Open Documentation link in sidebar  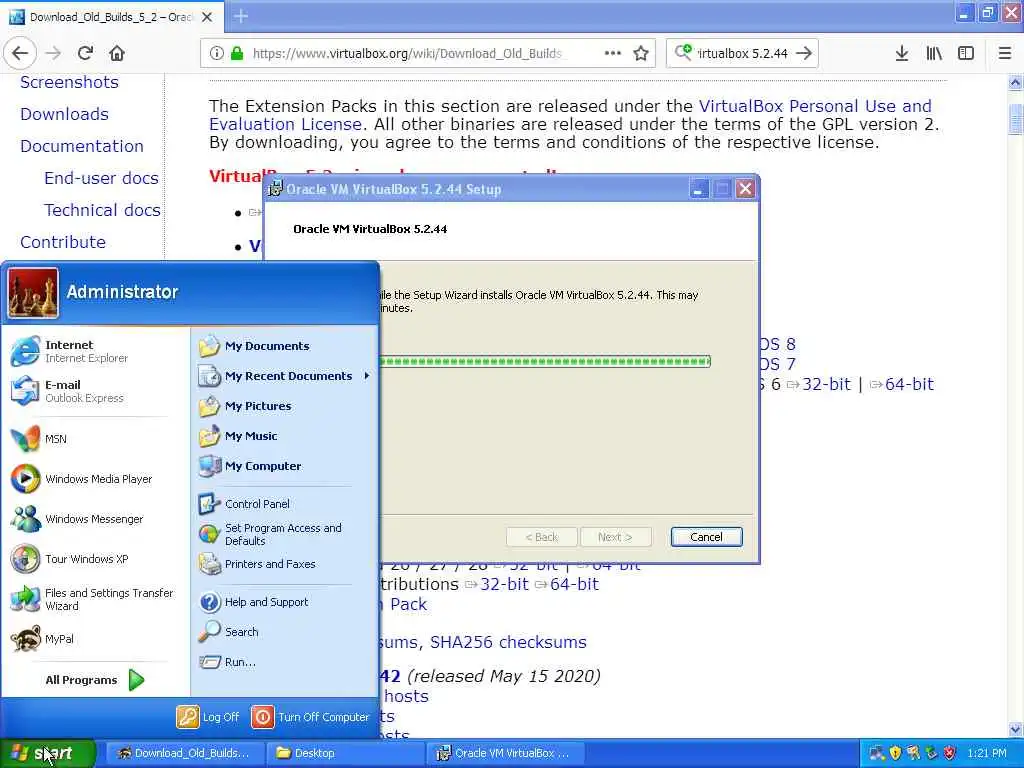pyautogui.click(x=82, y=146)
